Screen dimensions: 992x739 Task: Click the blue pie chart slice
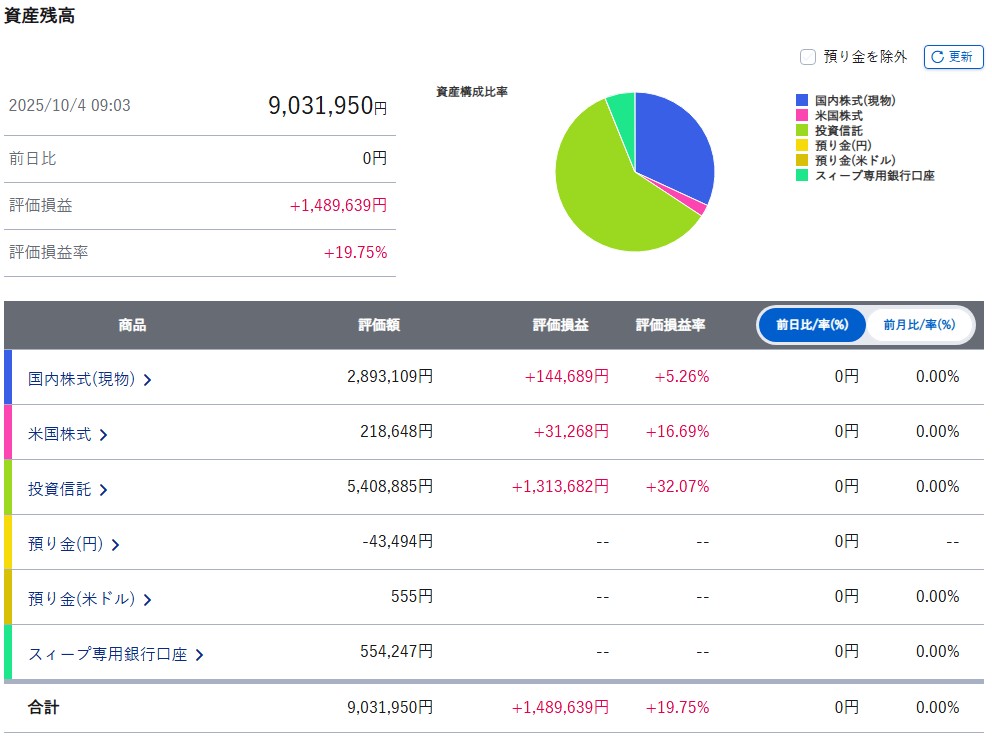[x=675, y=150]
